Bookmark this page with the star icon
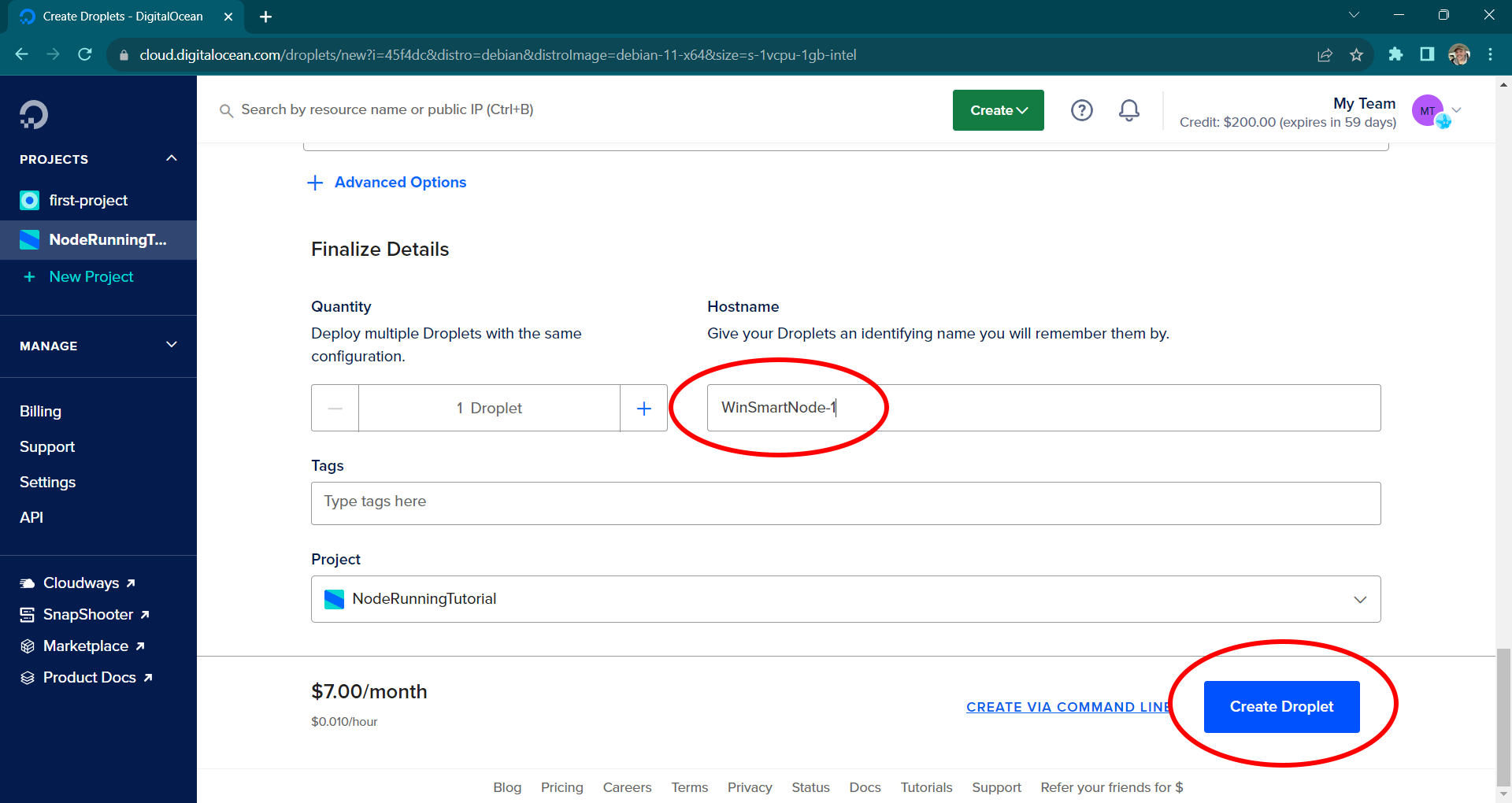 [x=1356, y=54]
